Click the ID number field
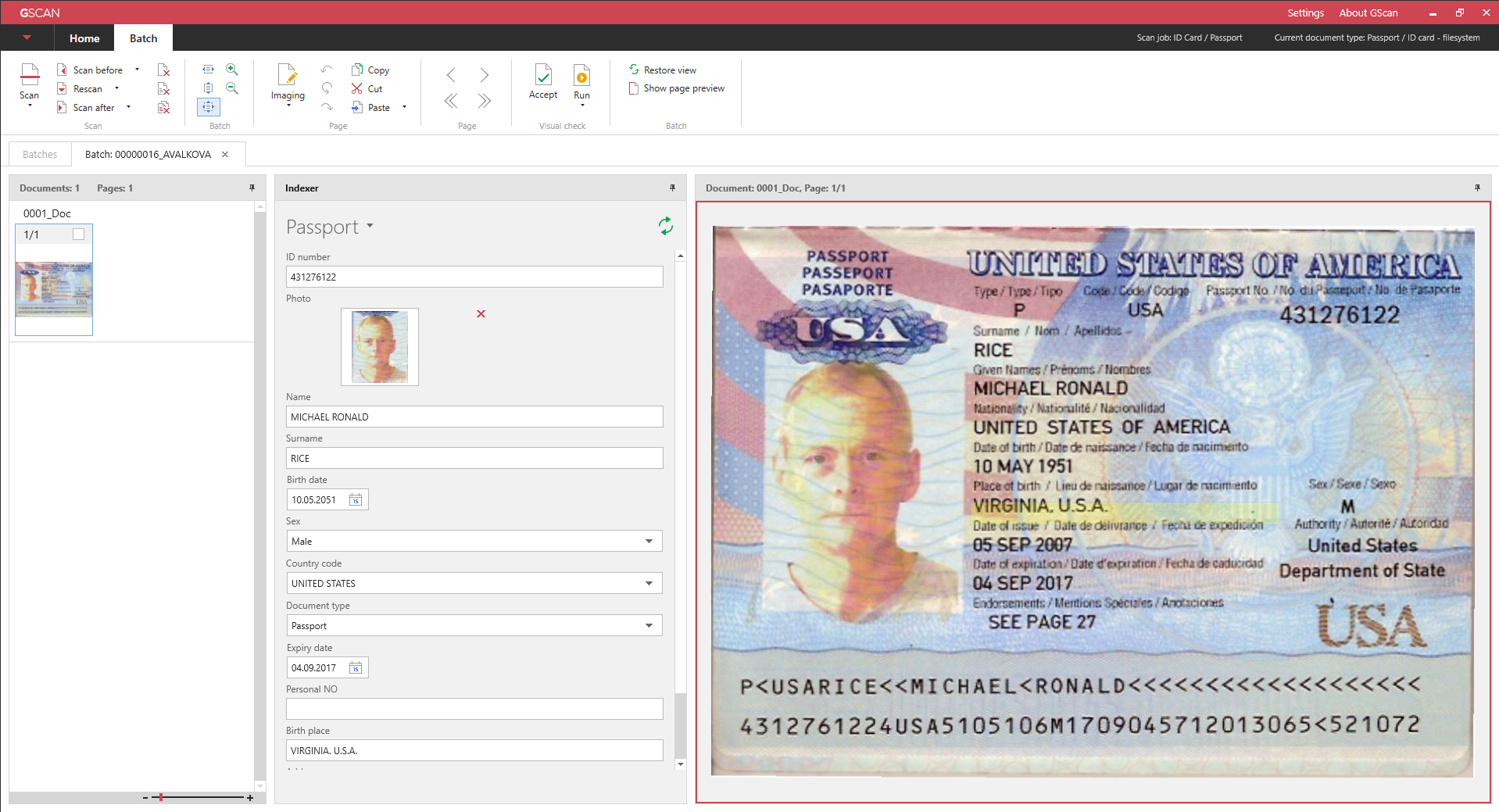The width and height of the screenshot is (1499, 812). click(x=474, y=277)
